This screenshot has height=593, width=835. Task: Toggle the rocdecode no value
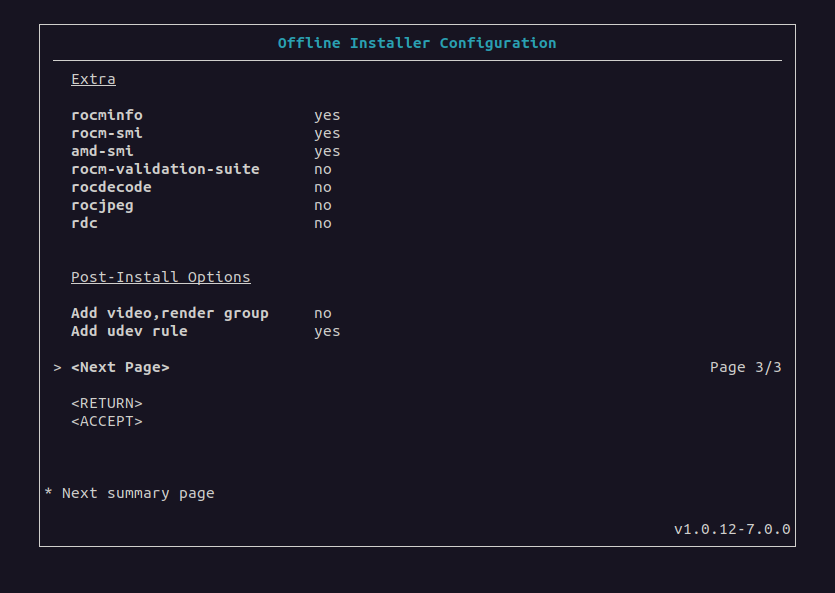(x=323, y=187)
